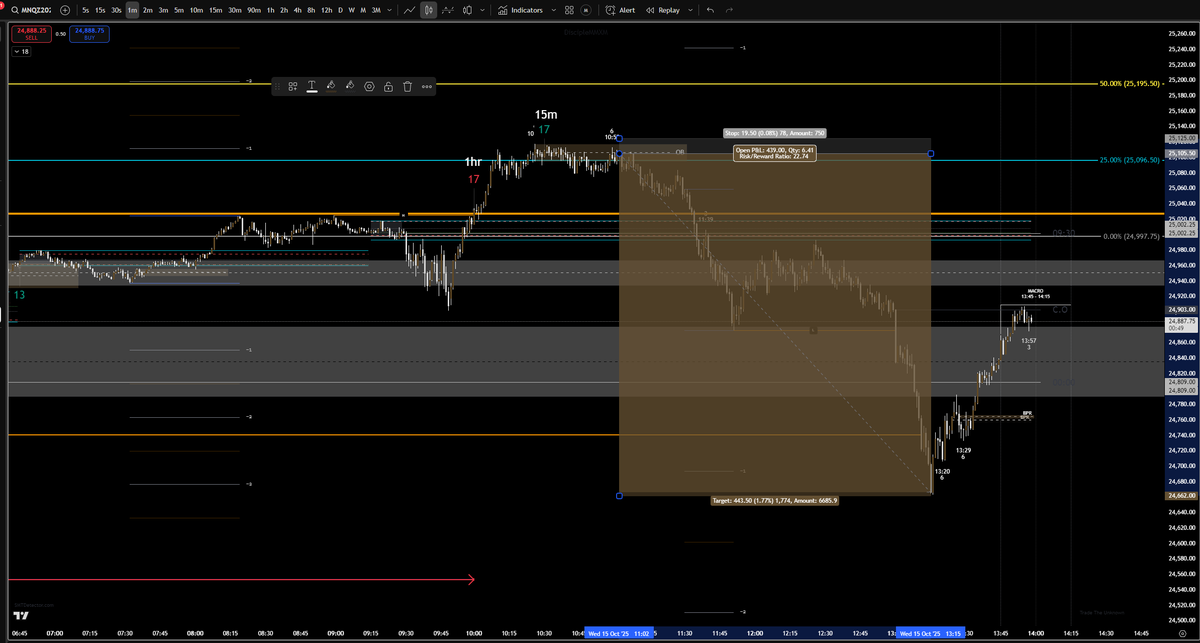Select the Stop 19.50 label on position
The width and height of the screenshot is (1200, 643).
[775, 132]
